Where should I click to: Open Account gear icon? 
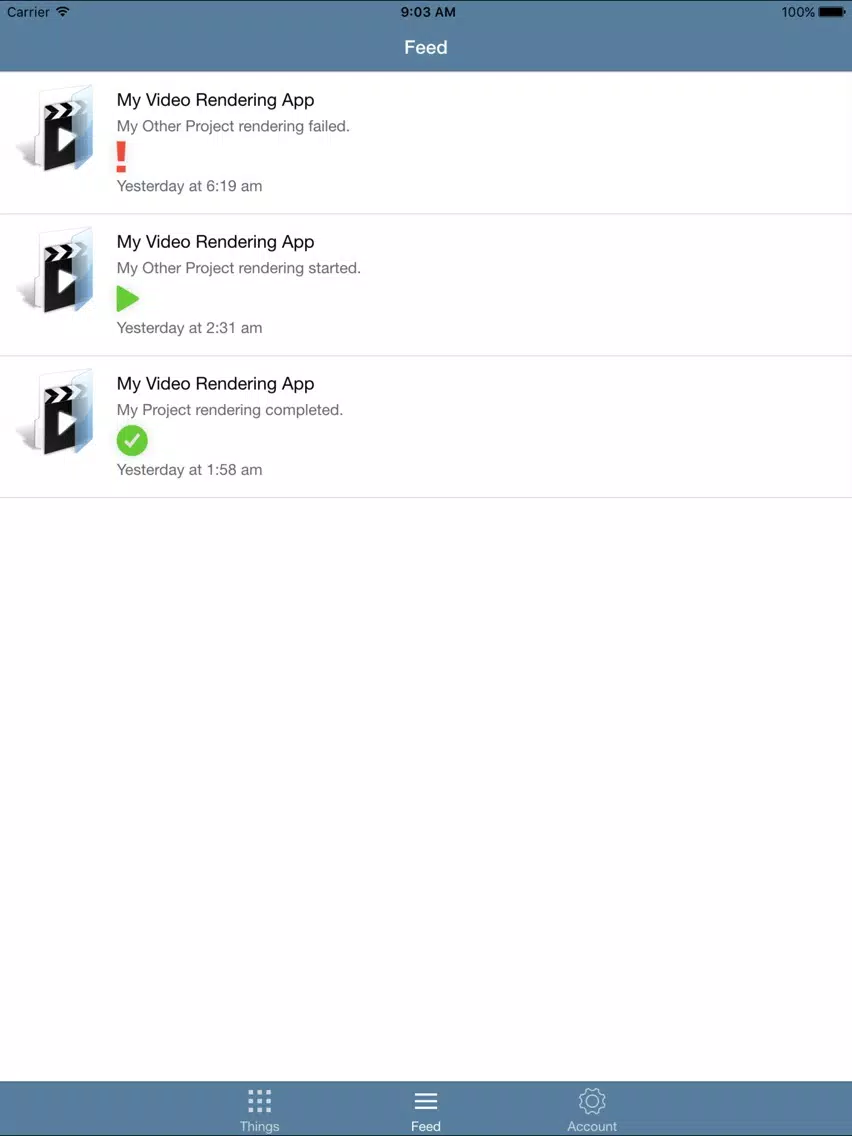pos(592,1101)
